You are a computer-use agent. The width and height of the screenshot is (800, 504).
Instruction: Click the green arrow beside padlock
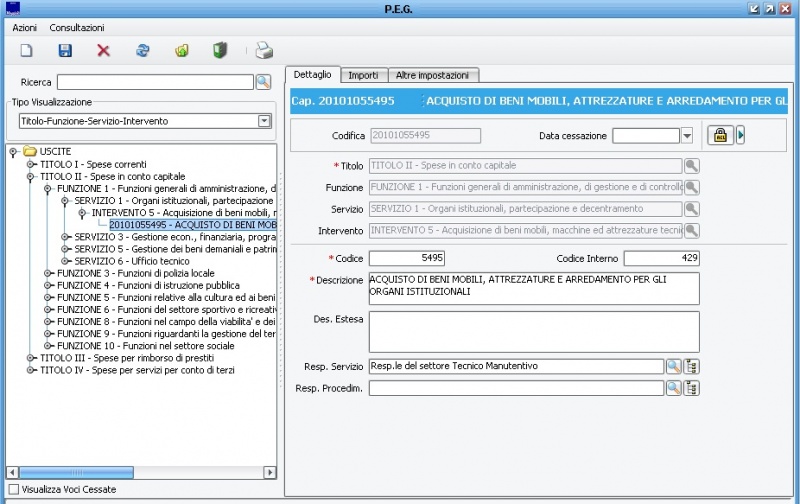[741, 135]
